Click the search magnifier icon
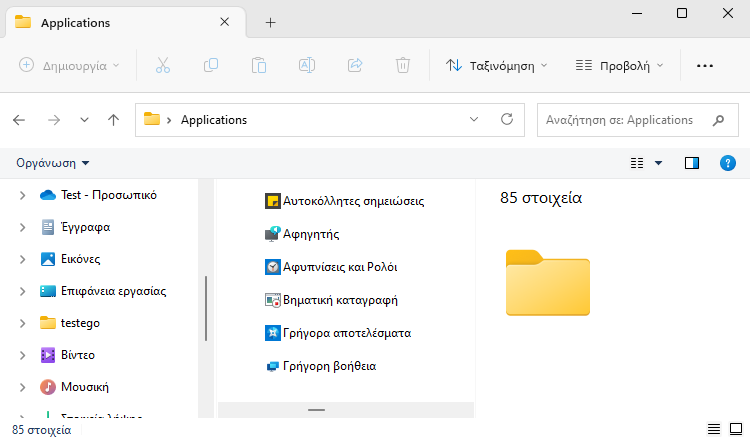This screenshot has width=750, height=440. click(x=718, y=120)
